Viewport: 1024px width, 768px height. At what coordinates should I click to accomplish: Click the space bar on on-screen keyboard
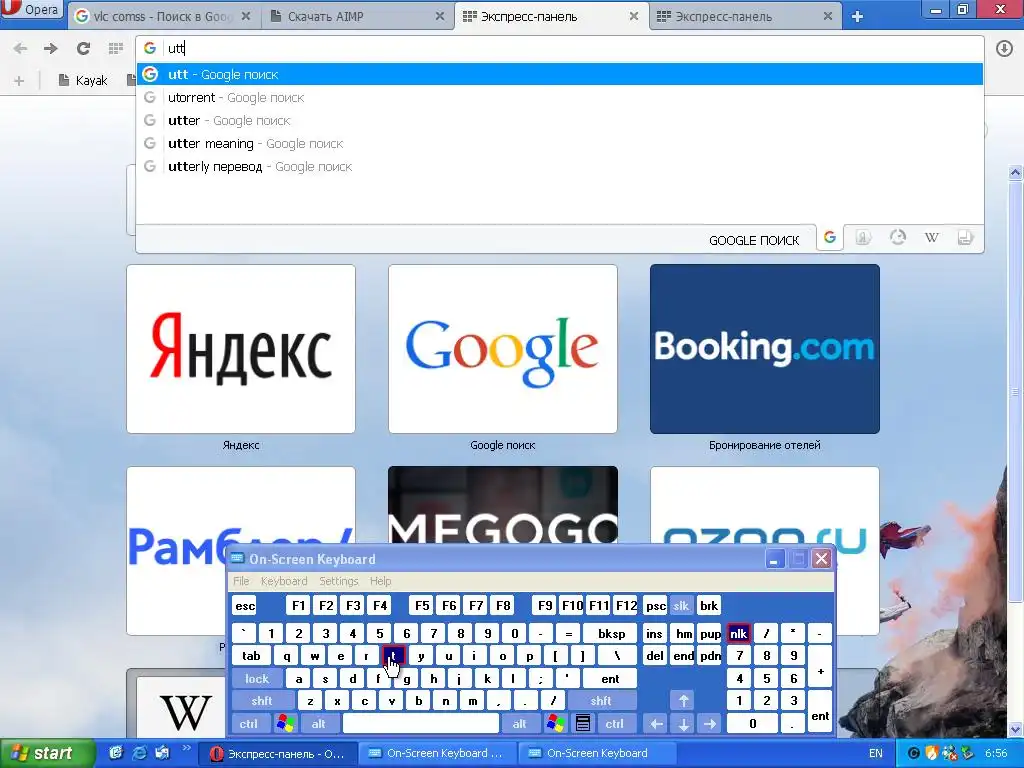421,724
